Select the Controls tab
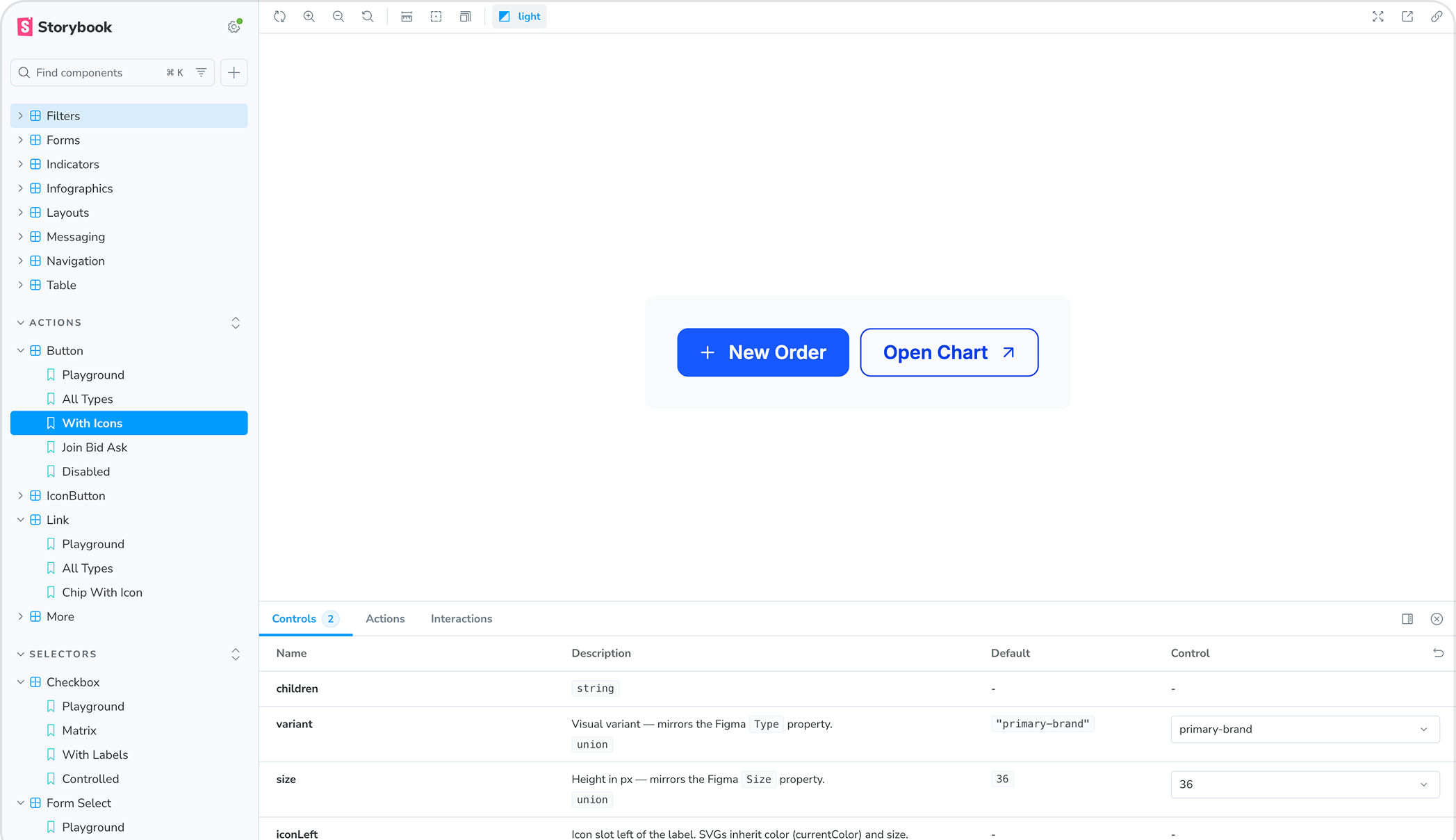 tap(305, 619)
